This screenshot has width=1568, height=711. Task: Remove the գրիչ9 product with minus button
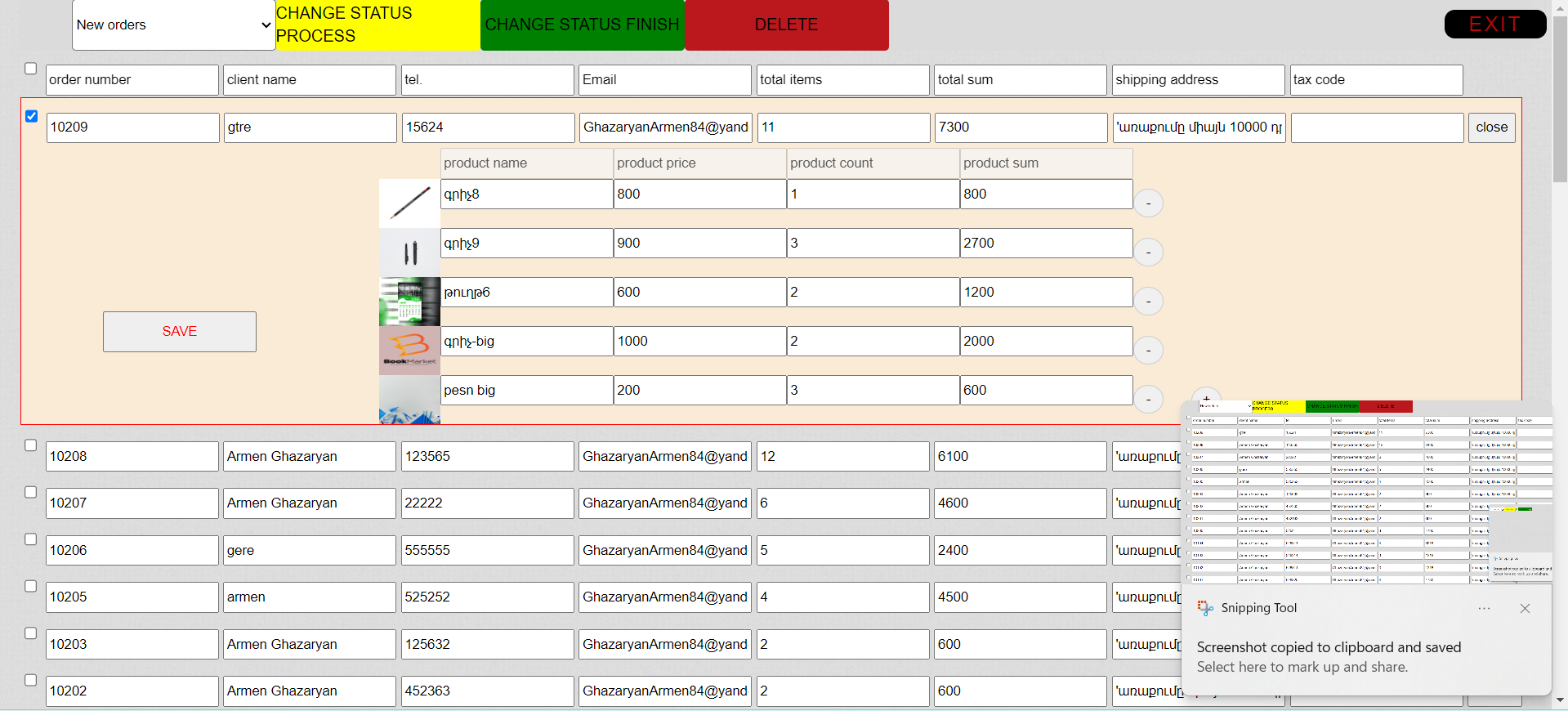pyautogui.click(x=1148, y=252)
